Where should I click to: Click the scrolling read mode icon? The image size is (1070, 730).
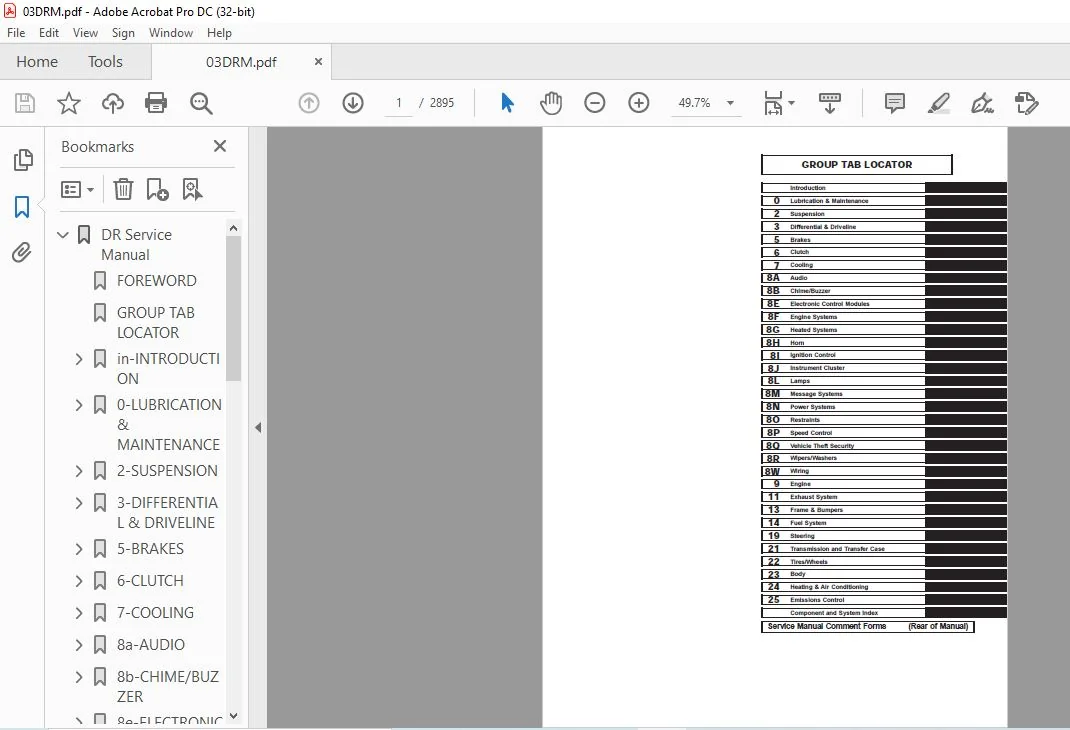(x=830, y=103)
